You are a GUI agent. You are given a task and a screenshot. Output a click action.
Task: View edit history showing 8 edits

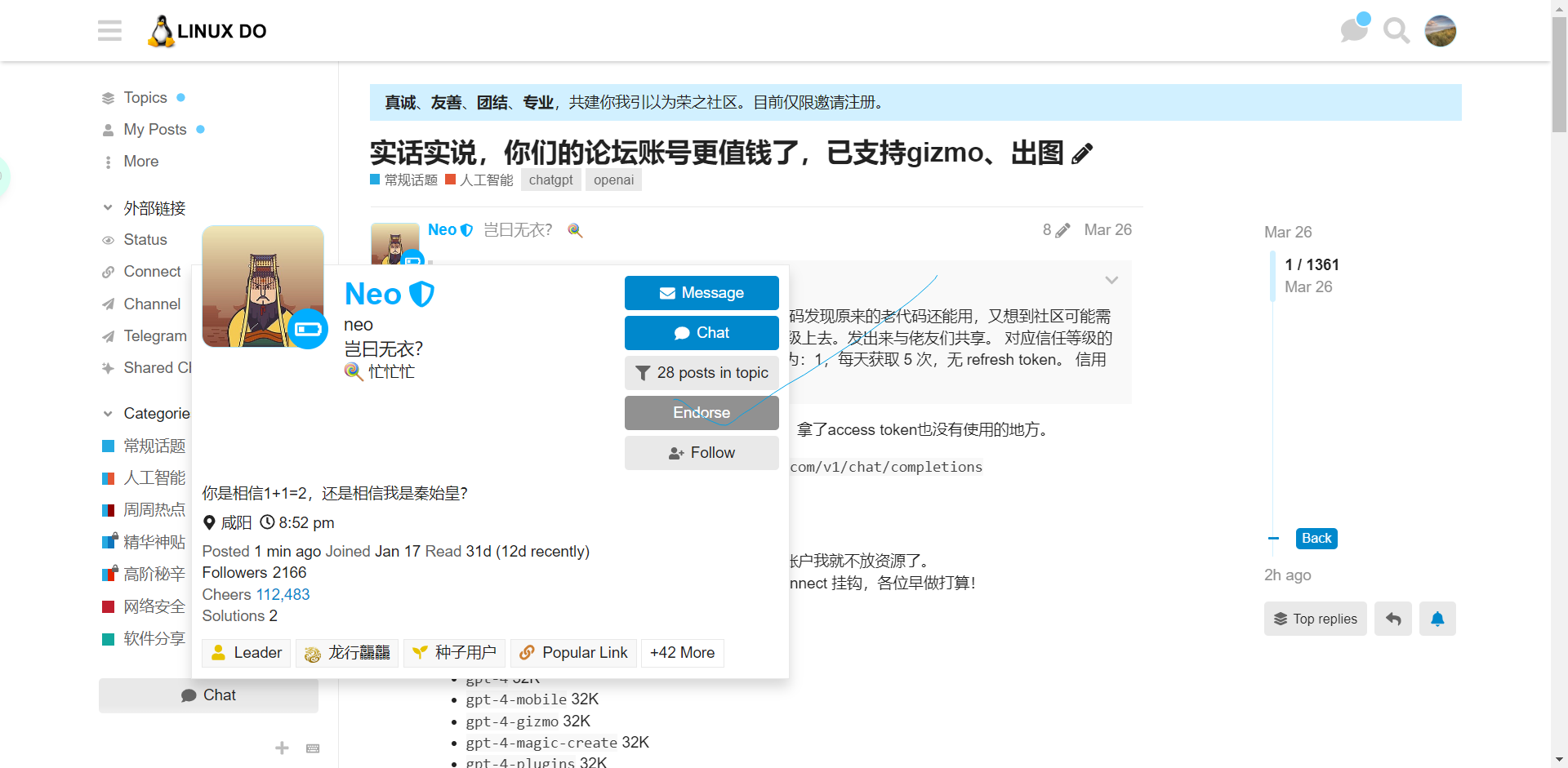[1056, 230]
